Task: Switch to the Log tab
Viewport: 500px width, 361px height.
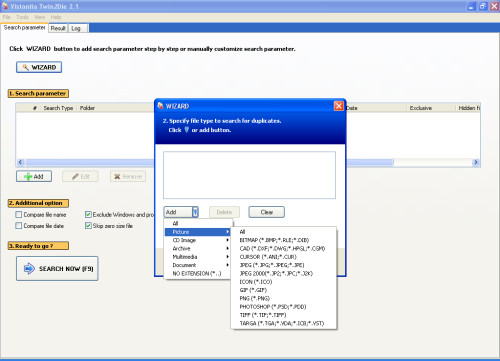Action: pyautogui.click(x=76, y=28)
